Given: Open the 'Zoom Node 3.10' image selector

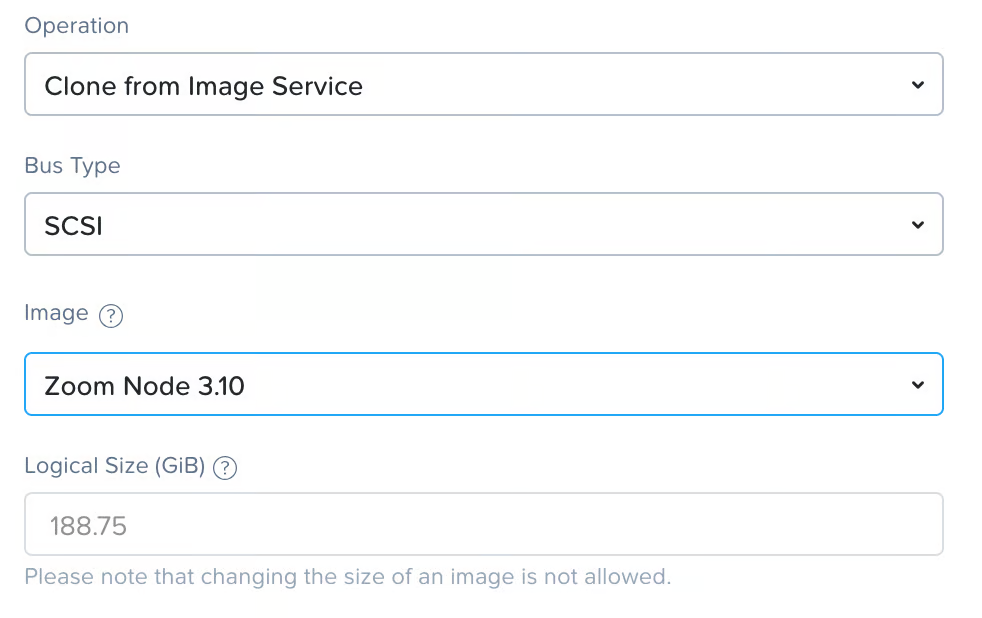Looking at the screenshot, I should pyautogui.click(x=483, y=385).
